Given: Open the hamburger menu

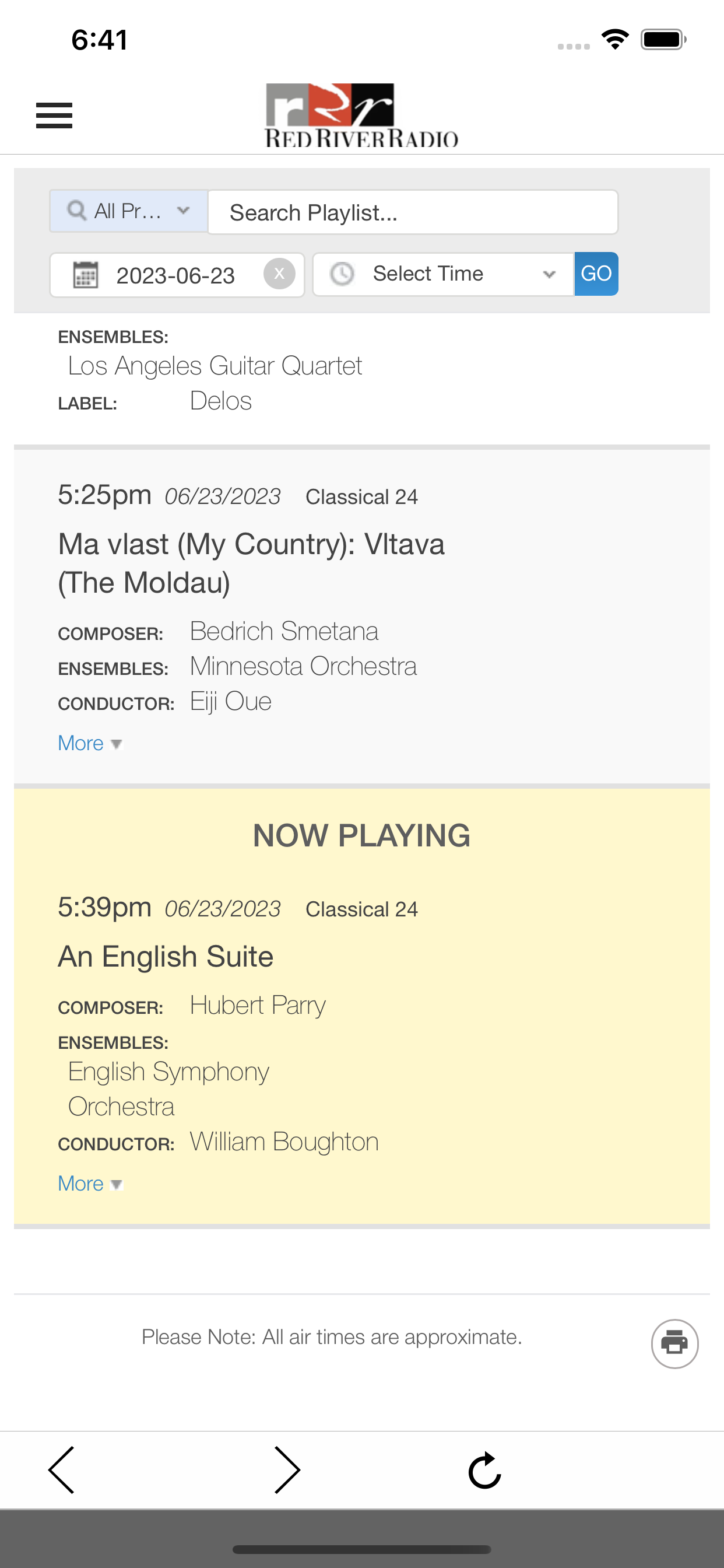Looking at the screenshot, I should click(x=54, y=116).
